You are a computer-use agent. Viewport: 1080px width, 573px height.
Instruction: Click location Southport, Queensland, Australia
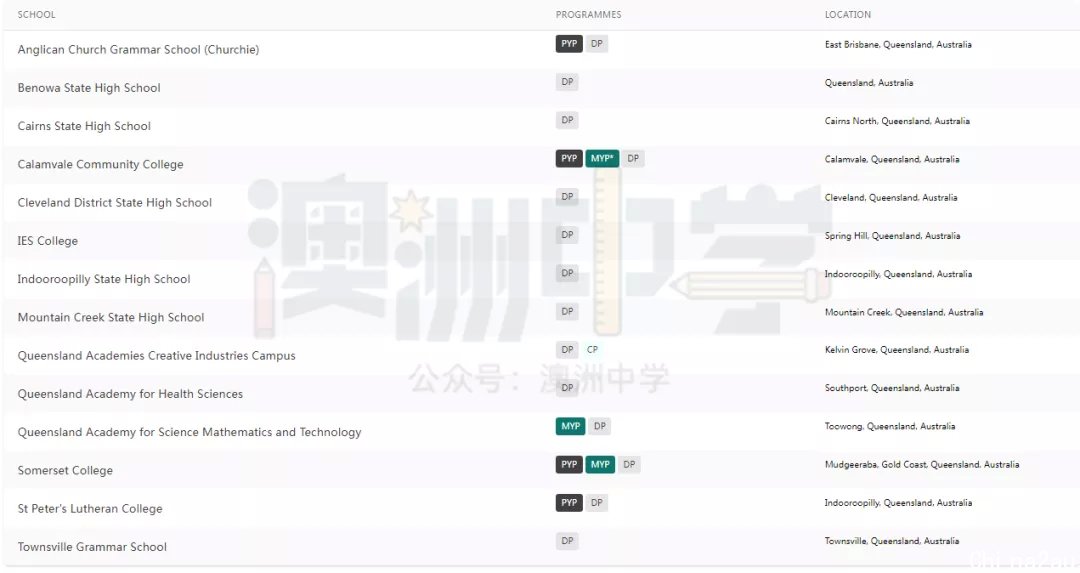click(892, 388)
